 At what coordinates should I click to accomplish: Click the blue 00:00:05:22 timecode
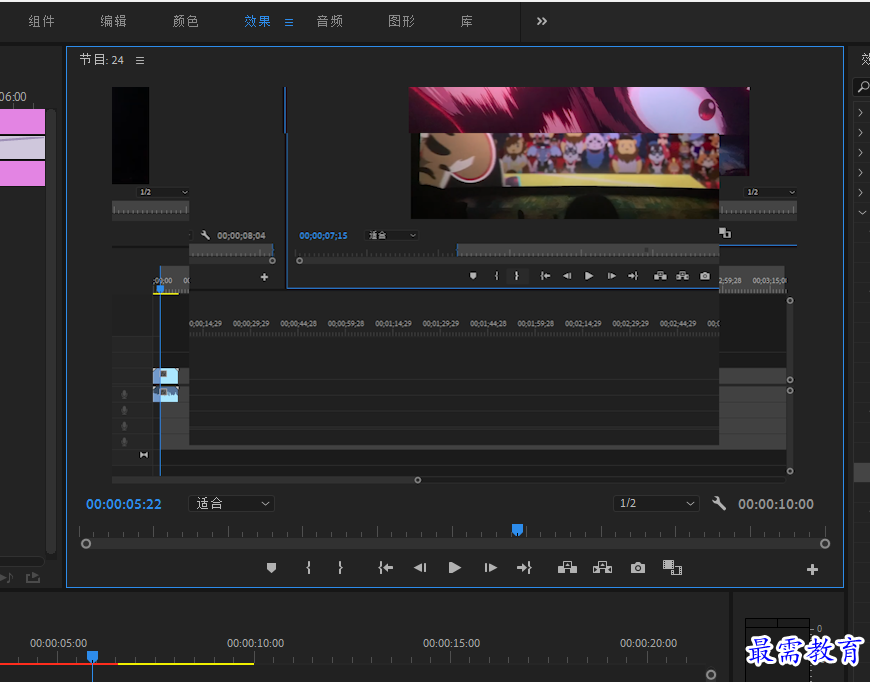[x=124, y=504]
